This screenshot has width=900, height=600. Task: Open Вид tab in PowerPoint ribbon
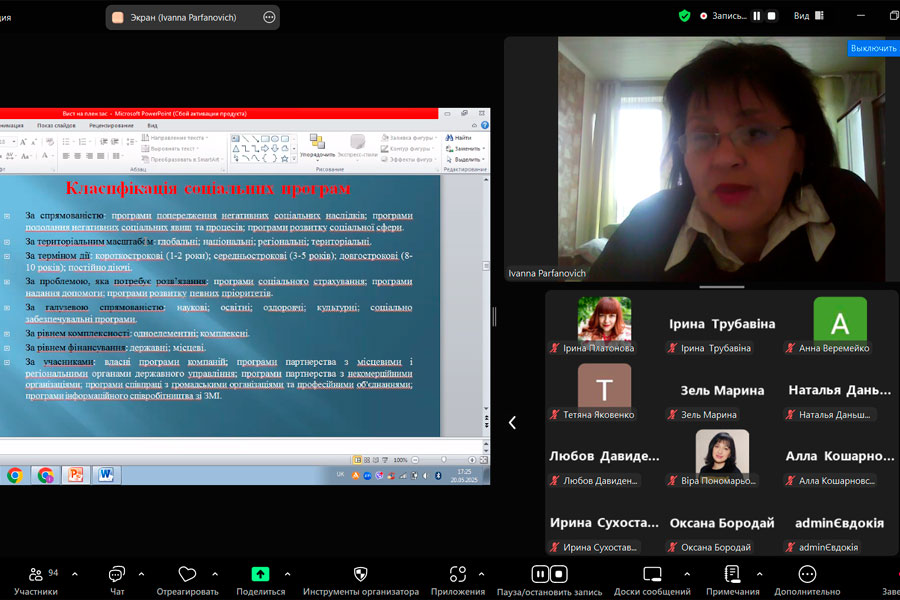pyautogui.click(x=152, y=125)
